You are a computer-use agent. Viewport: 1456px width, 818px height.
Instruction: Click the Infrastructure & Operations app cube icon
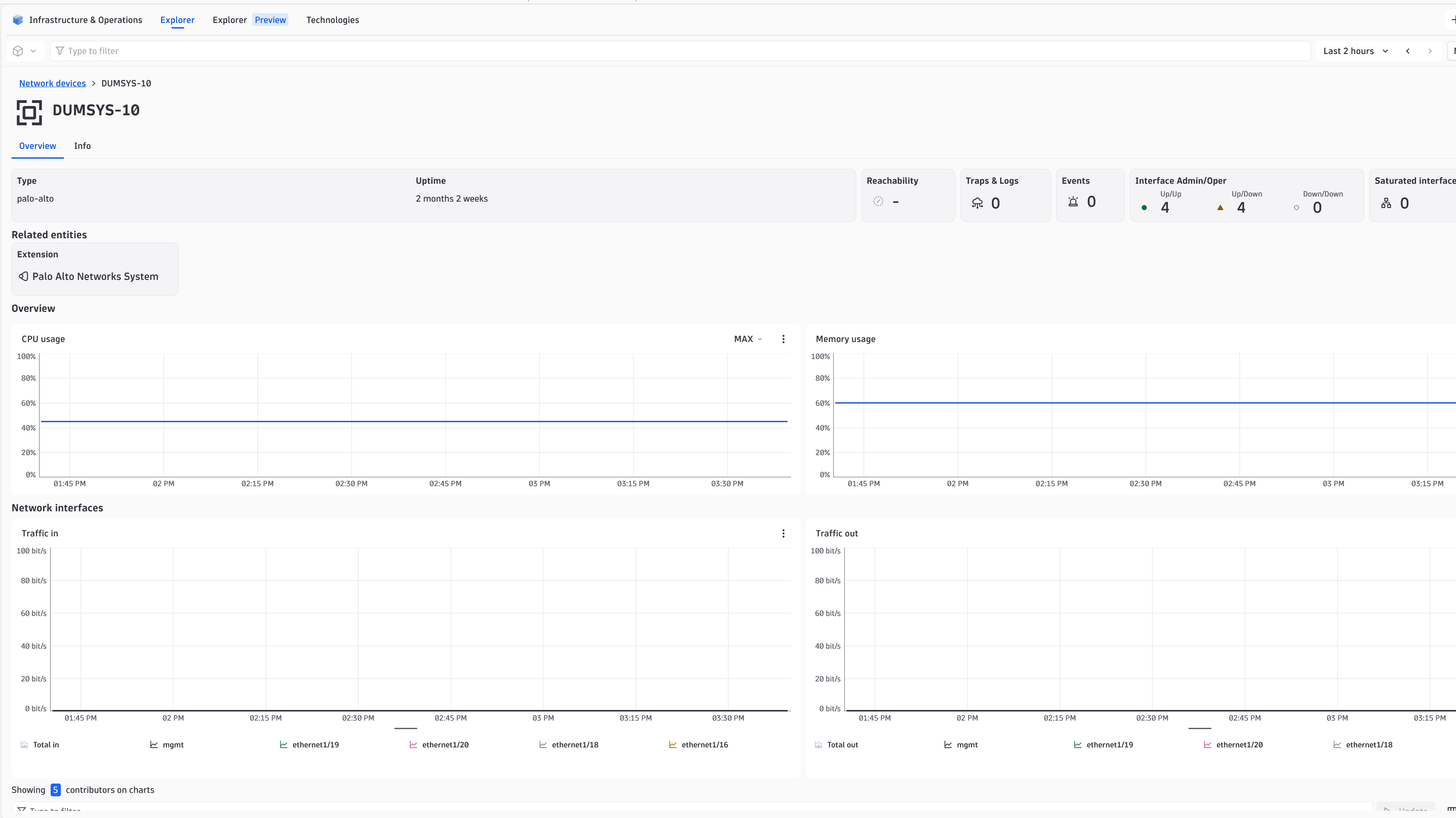click(x=18, y=20)
